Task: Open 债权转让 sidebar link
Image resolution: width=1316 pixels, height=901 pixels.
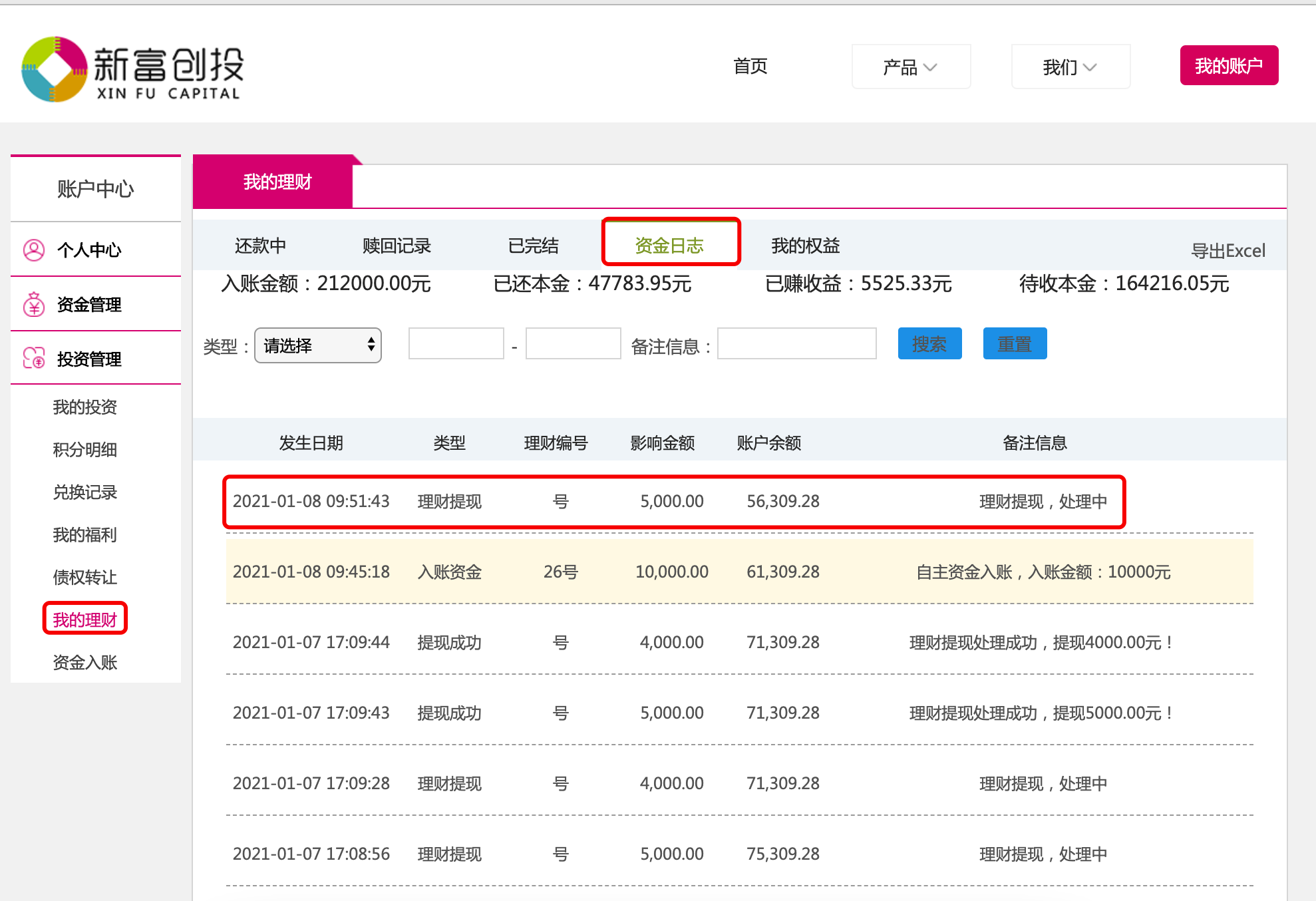Action: tap(85, 578)
